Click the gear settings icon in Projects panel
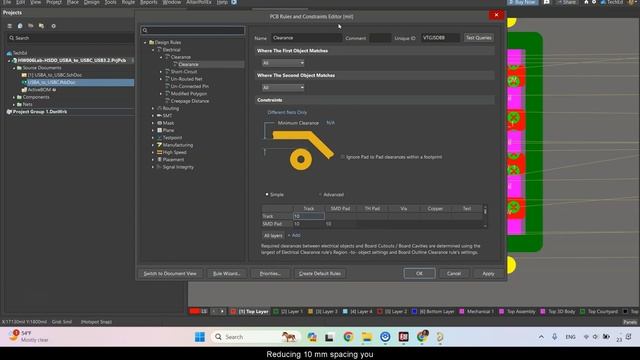This screenshot has height=360, width=640. point(53,26)
